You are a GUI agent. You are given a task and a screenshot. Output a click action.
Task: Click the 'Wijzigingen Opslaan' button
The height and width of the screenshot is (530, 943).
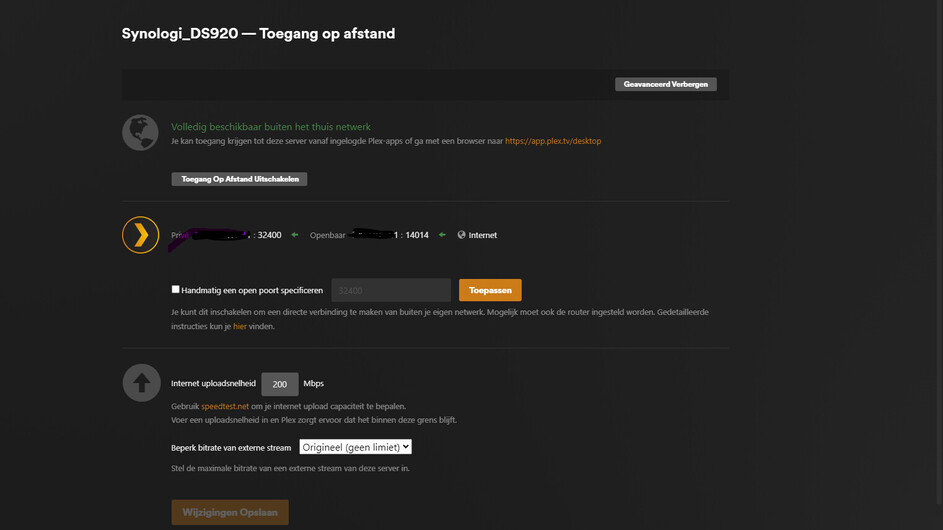pyautogui.click(x=230, y=513)
